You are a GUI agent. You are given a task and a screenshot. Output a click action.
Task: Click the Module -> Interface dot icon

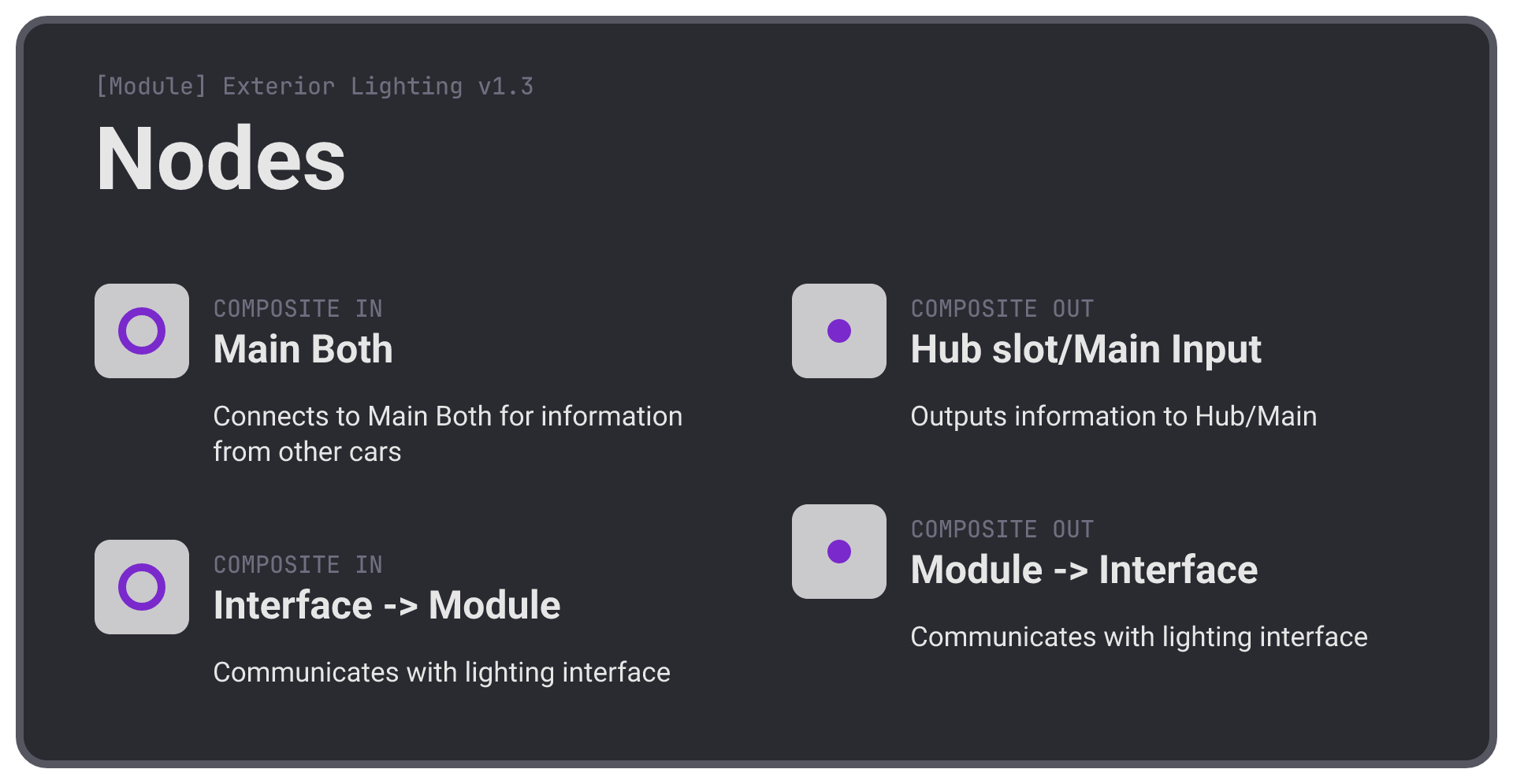pyautogui.click(x=839, y=552)
